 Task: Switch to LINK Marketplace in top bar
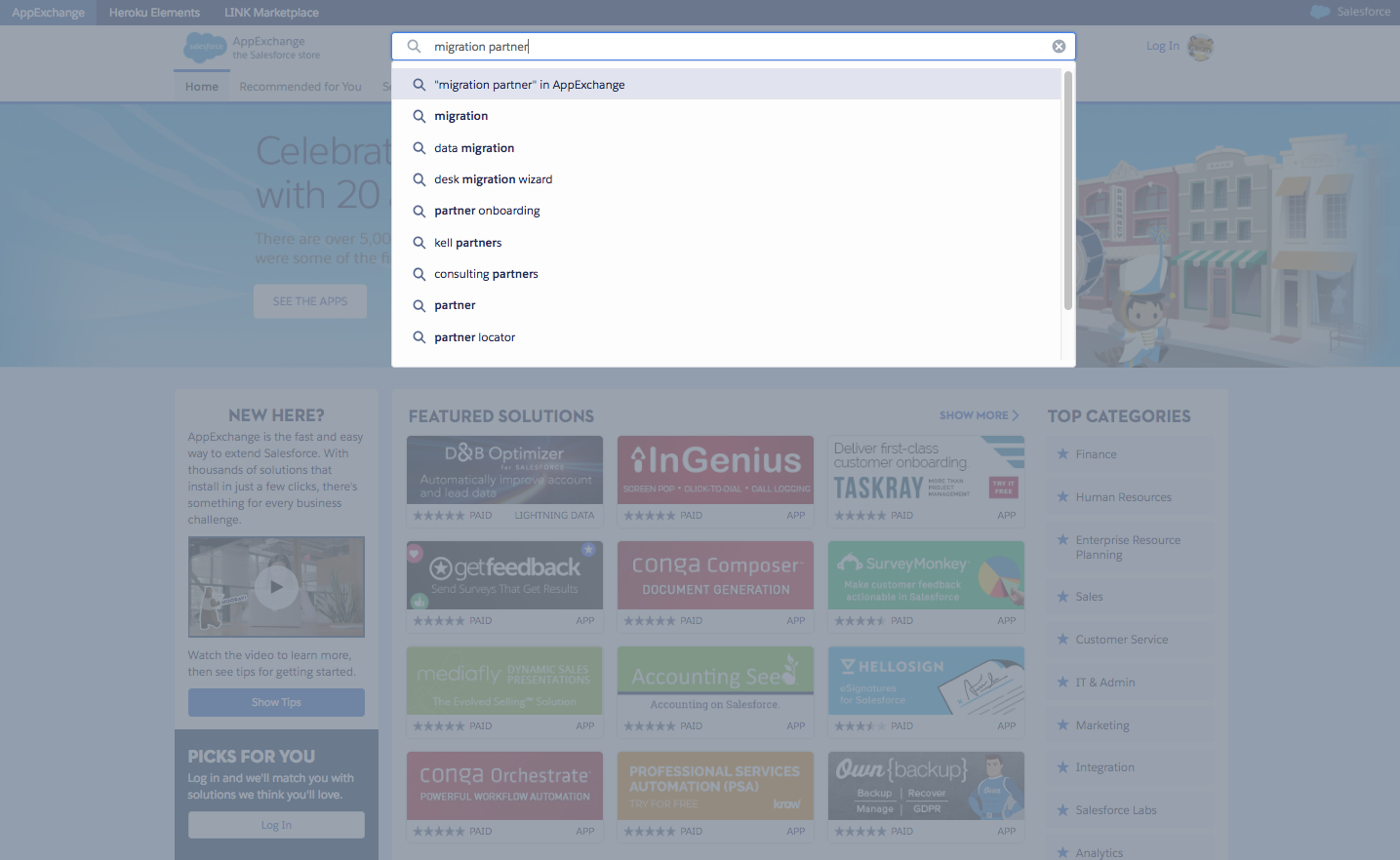(271, 13)
